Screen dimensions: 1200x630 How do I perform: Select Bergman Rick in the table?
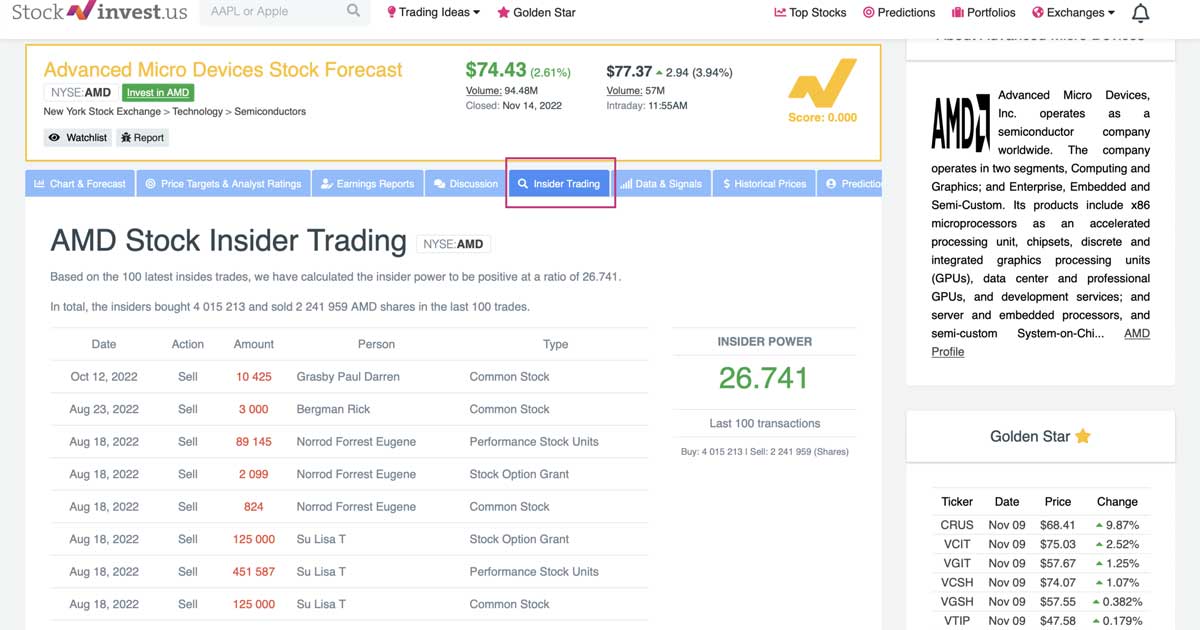click(x=334, y=409)
